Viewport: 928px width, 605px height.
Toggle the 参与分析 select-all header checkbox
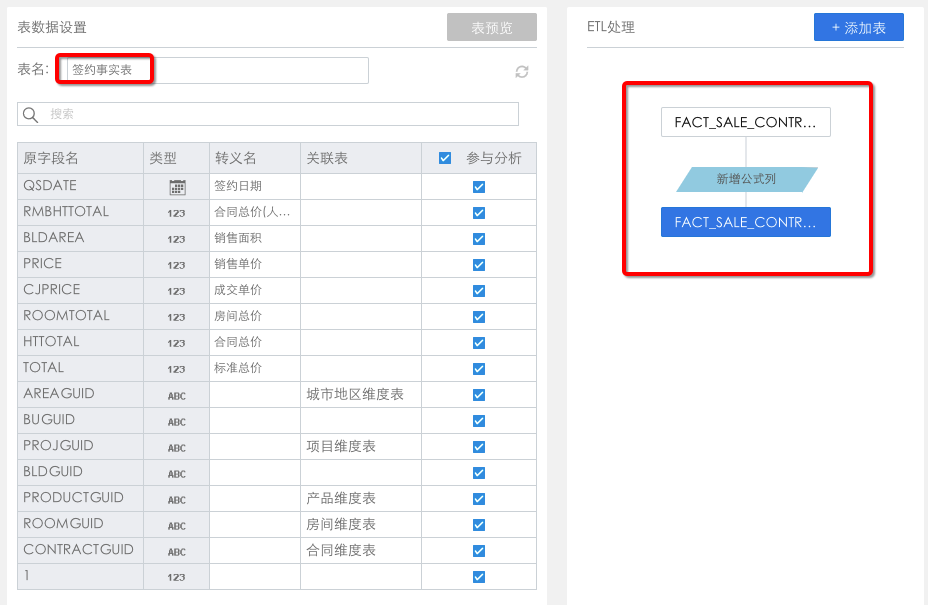coord(445,158)
